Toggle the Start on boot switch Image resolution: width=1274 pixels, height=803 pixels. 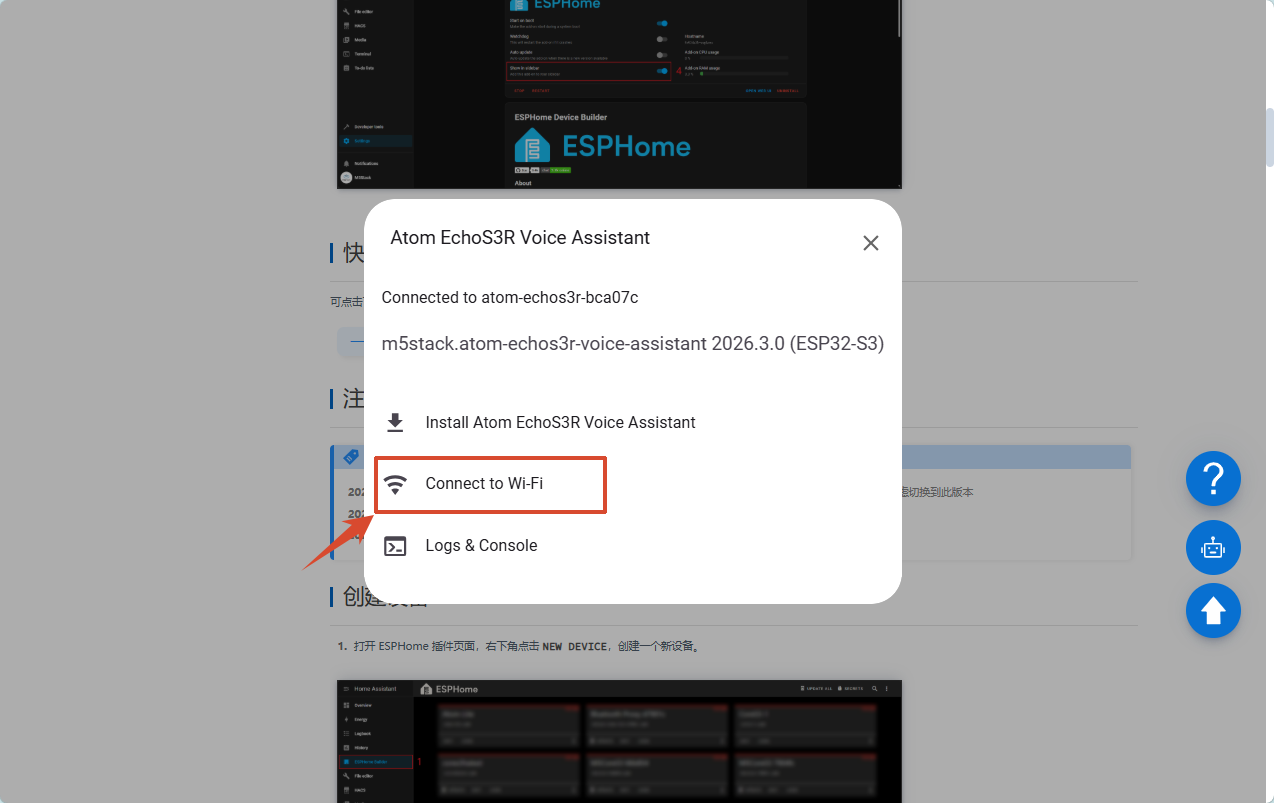[662, 23]
